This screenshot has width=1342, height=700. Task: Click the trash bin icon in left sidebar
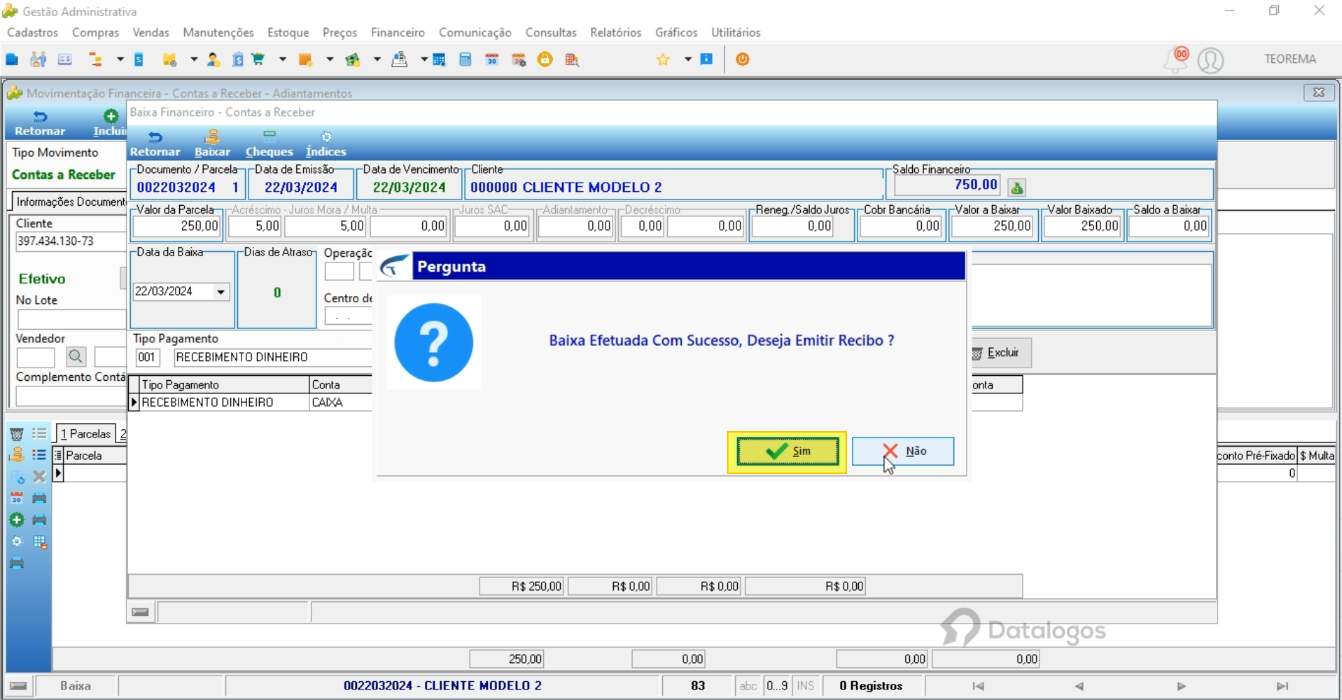(16, 434)
